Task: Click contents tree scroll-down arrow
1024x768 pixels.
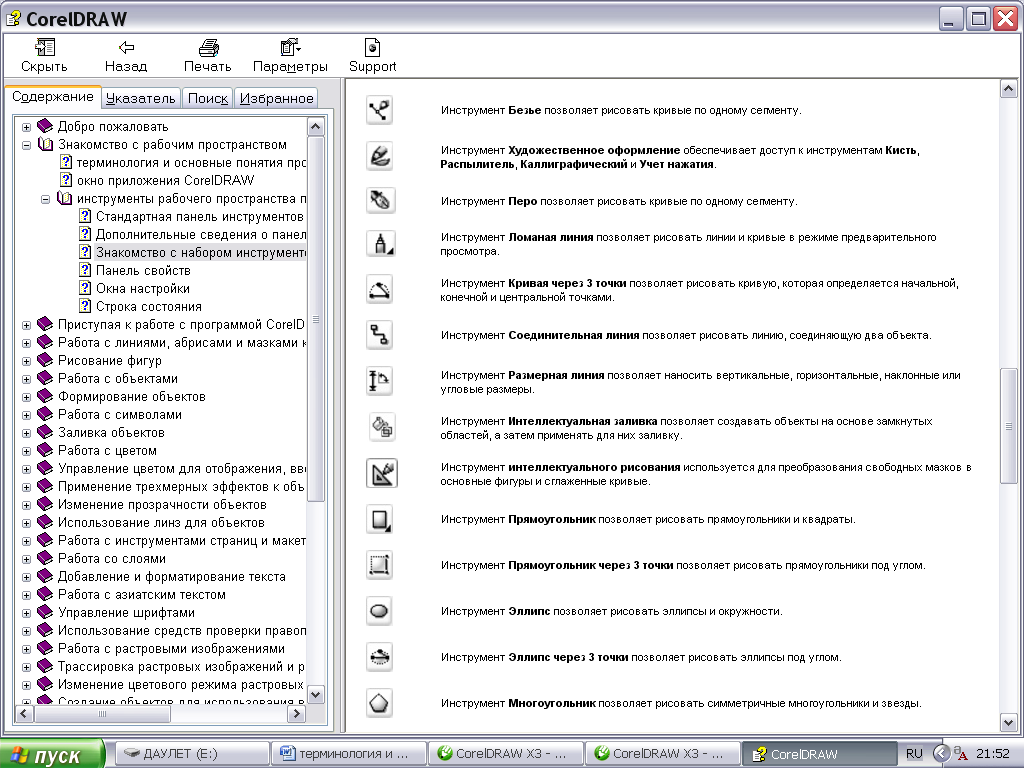Action: tap(315, 695)
